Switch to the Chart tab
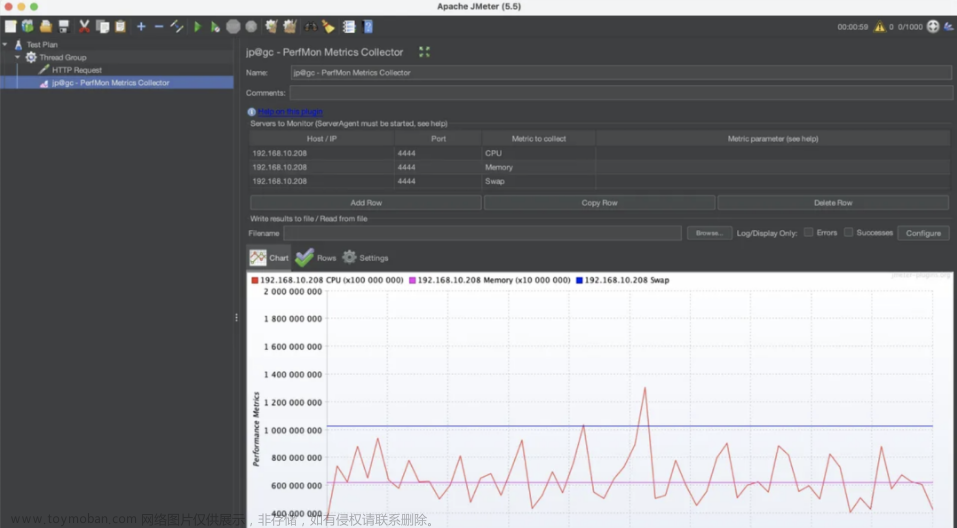957x528 pixels. [269, 258]
